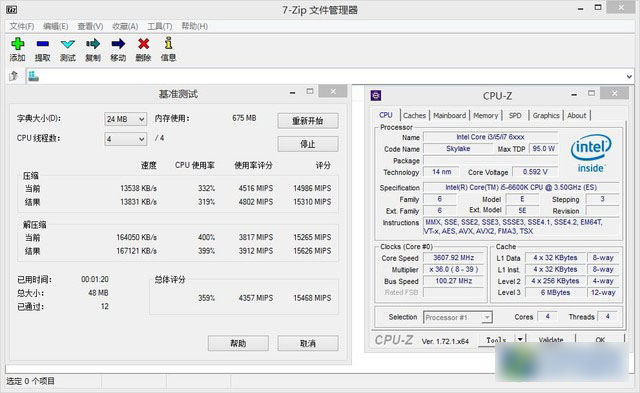Click the Bus Speed 100.27 MHz value
The width and height of the screenshot is (640, 393).
pyautogui.click(x=453, y=281)
